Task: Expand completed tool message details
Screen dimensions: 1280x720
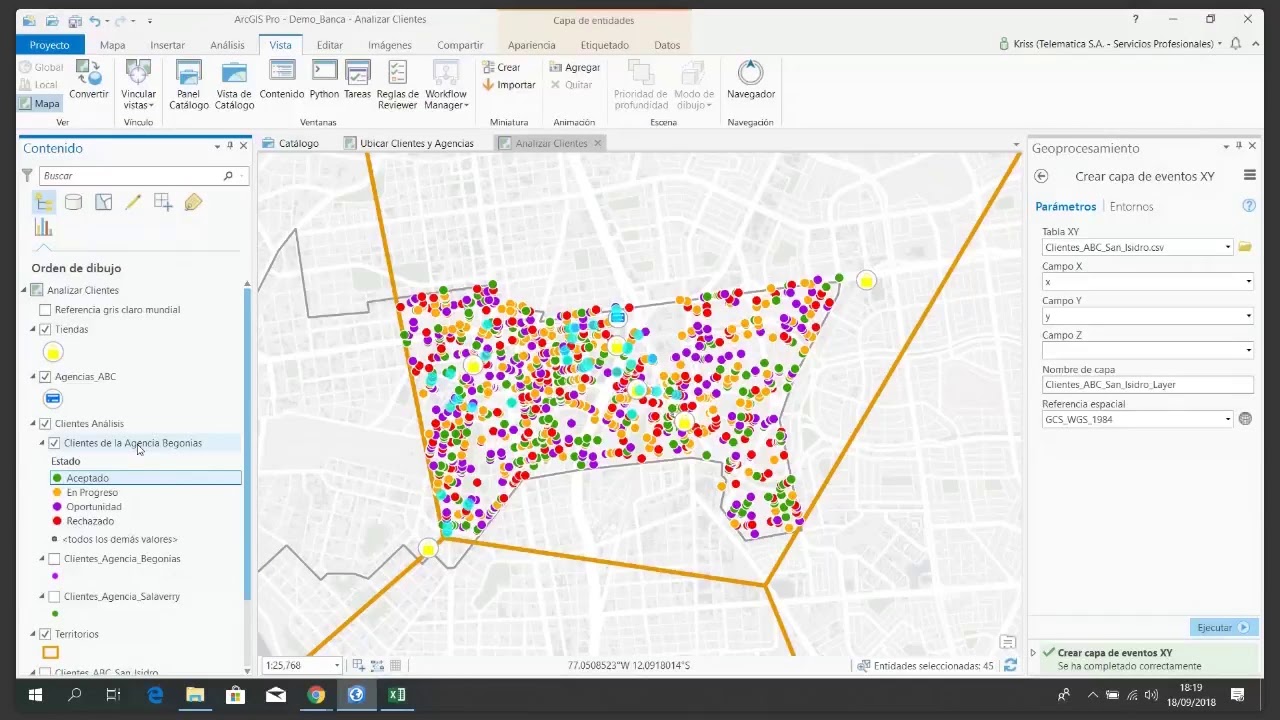Action: [x=1033, y=653]
